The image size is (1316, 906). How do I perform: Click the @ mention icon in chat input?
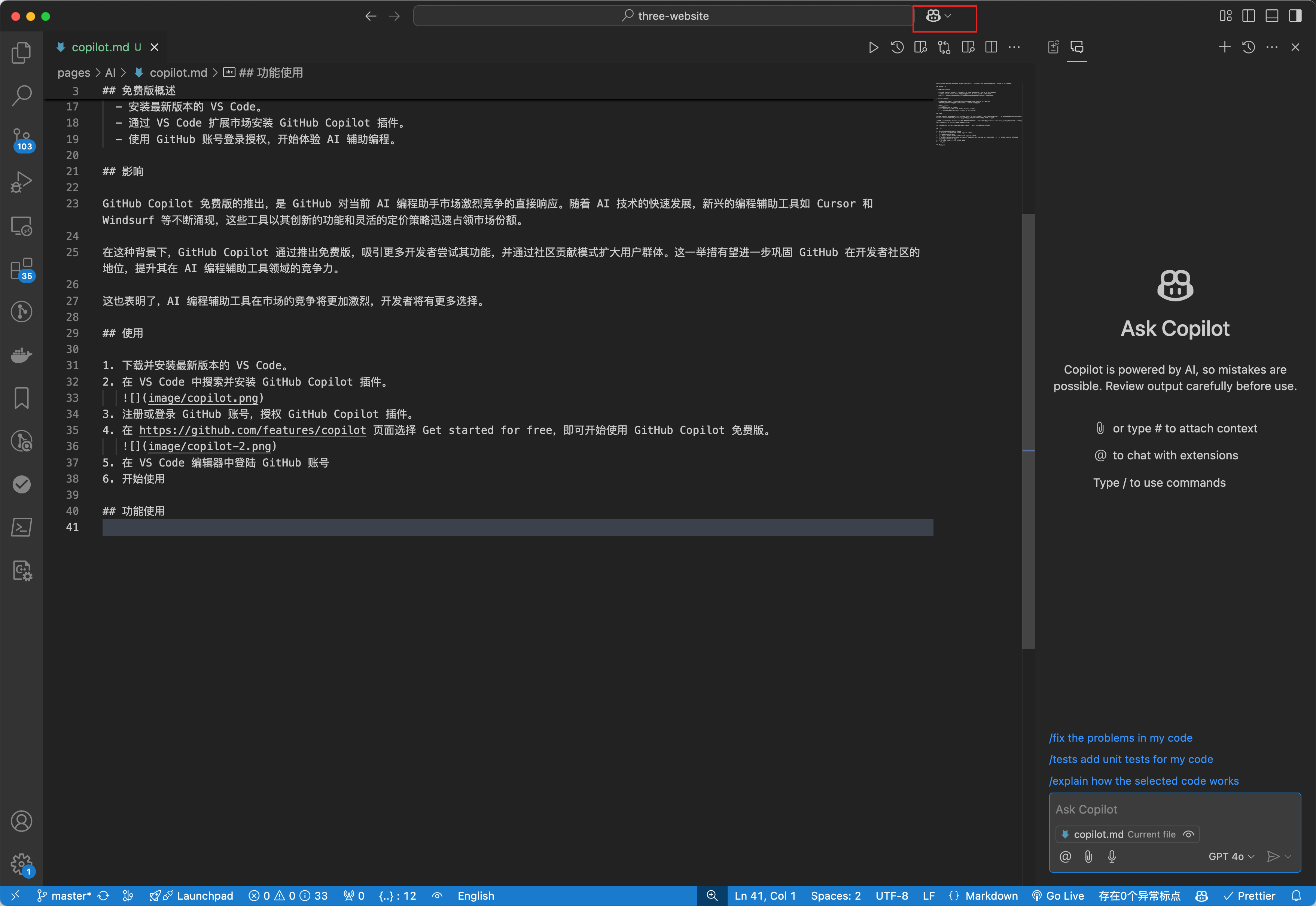[1065, 857]
